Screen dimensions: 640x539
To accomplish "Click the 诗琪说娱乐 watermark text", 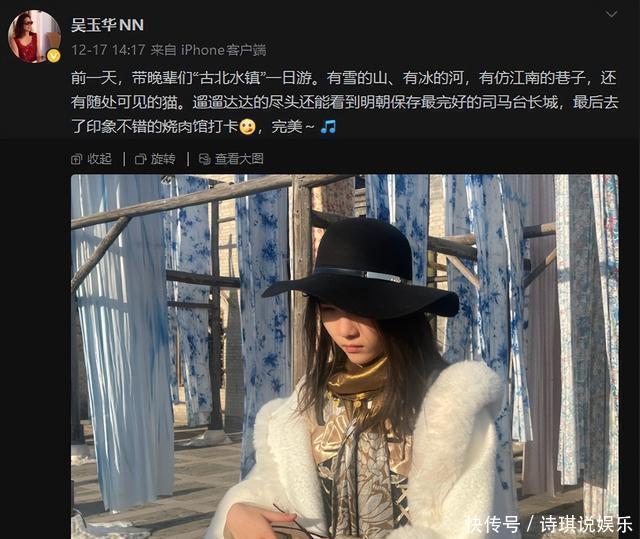I will tap(586, 524).
